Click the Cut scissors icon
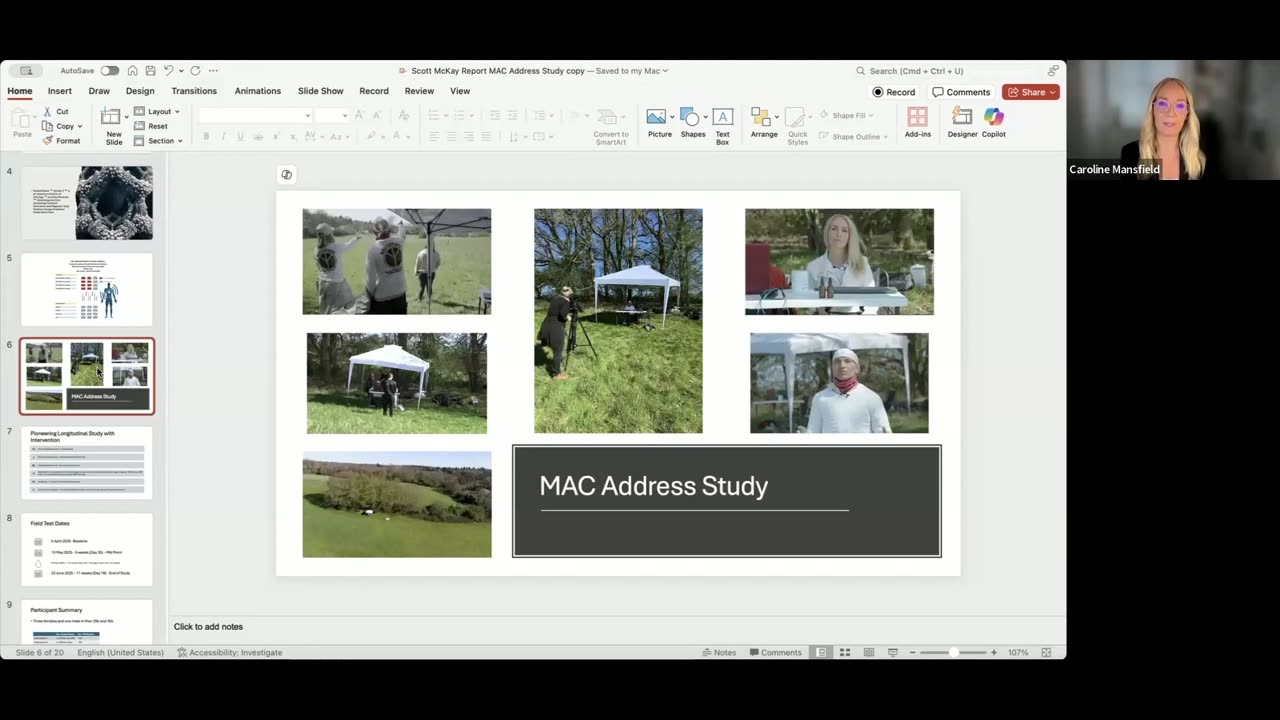 [x=47, y=112]
